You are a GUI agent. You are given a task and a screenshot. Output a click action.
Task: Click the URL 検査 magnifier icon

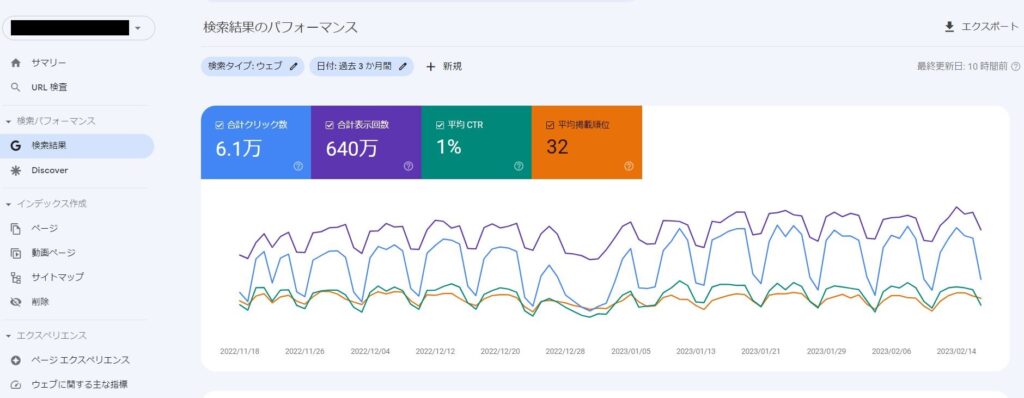16,87
